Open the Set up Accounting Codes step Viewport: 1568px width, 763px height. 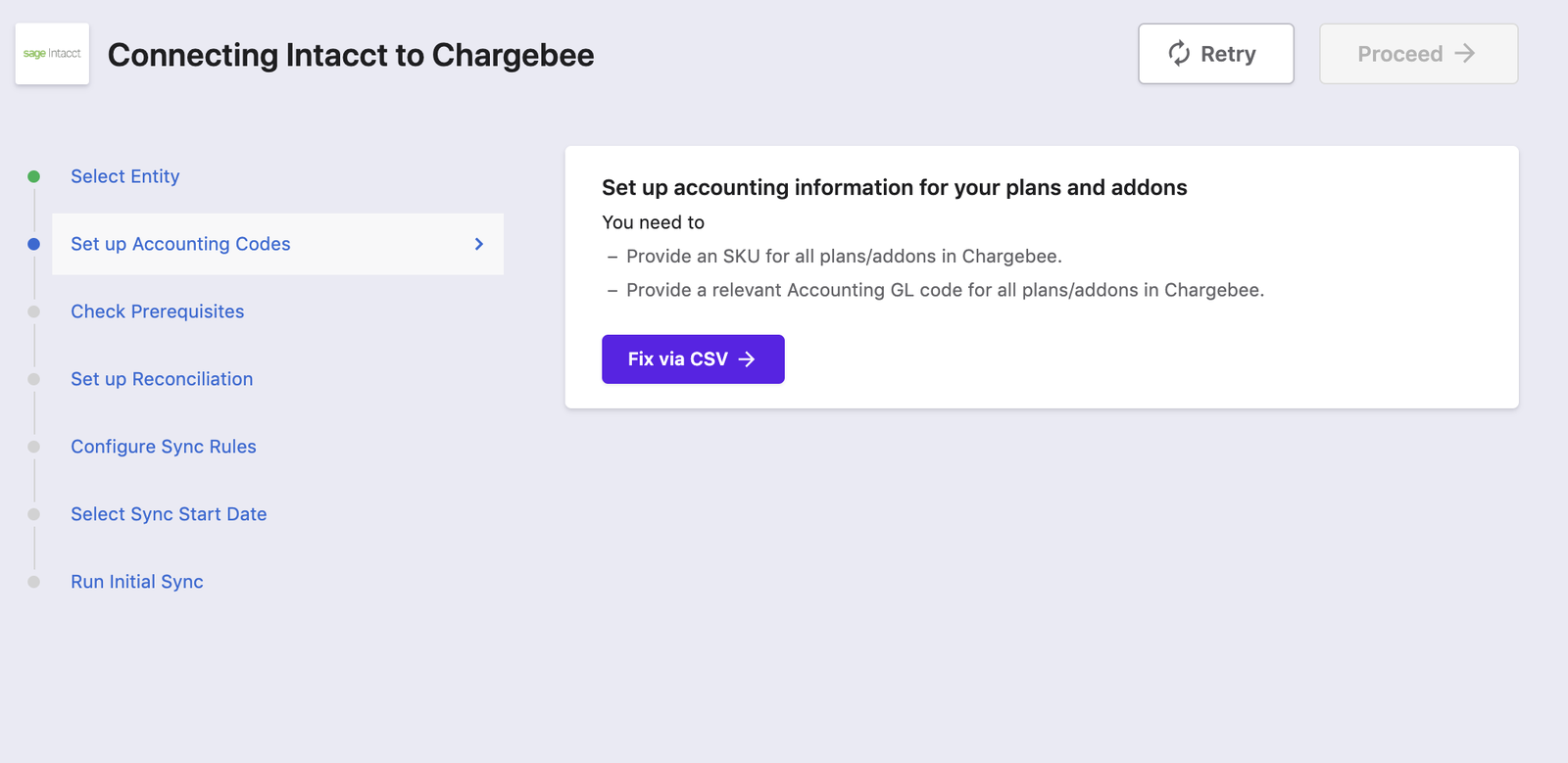[x=277, y=244]
